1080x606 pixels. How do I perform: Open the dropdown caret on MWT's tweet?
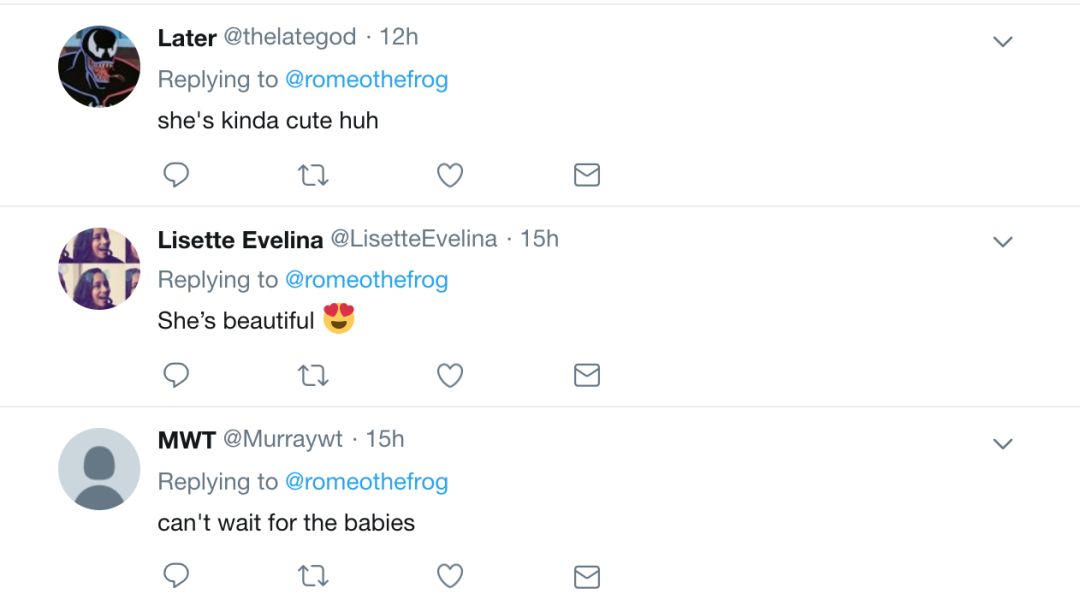click(x=1002, y=443)
